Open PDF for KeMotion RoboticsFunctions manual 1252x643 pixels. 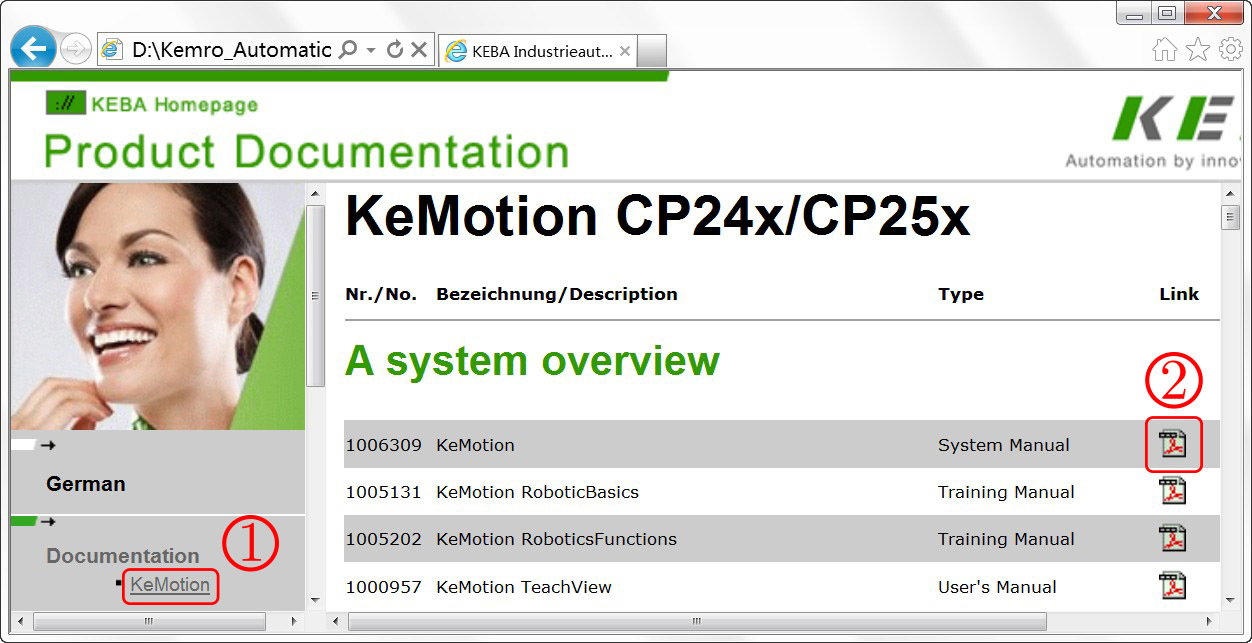coord(1172,538)
